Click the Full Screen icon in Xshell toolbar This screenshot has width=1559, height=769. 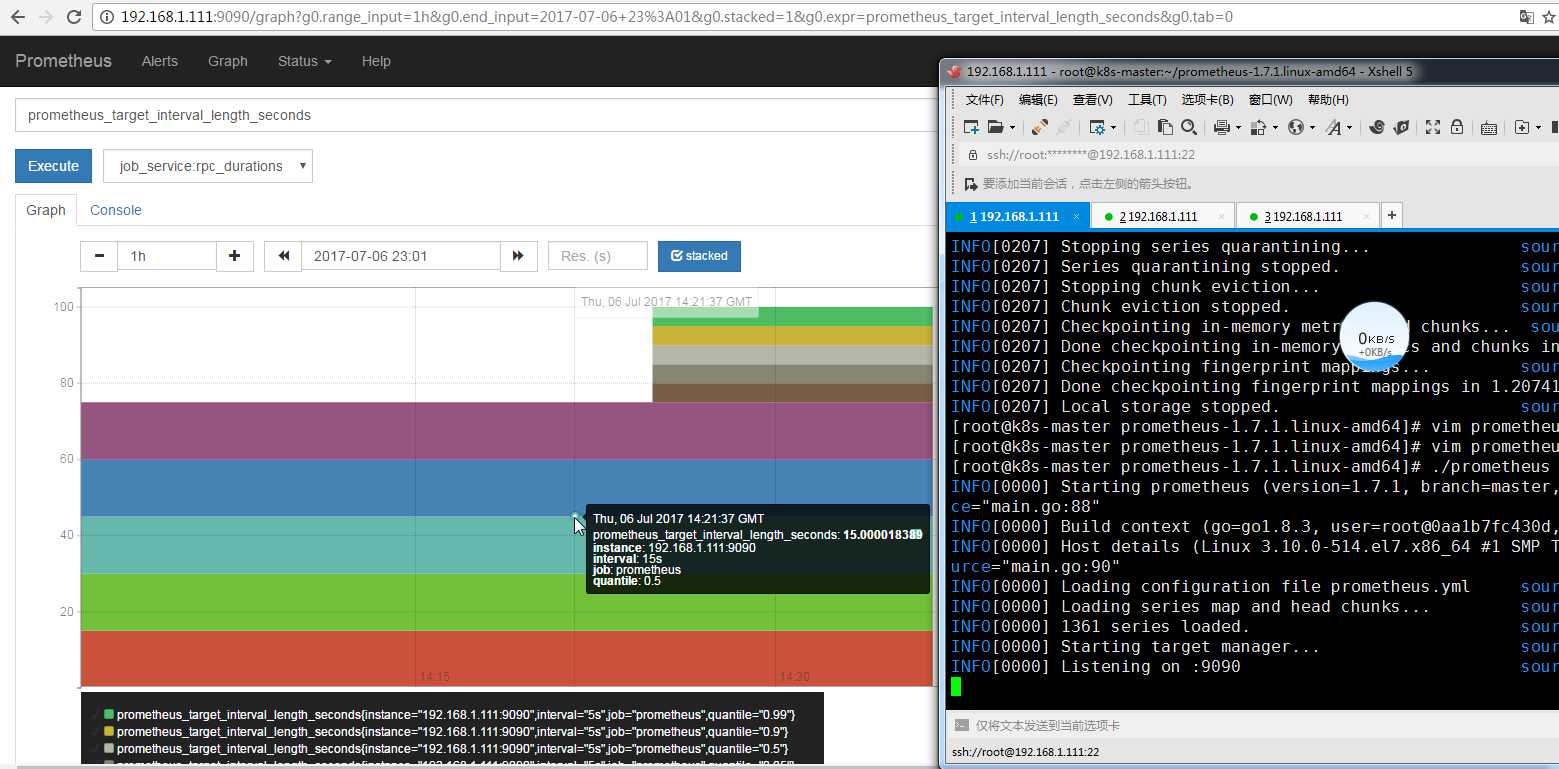point(1433,127)
